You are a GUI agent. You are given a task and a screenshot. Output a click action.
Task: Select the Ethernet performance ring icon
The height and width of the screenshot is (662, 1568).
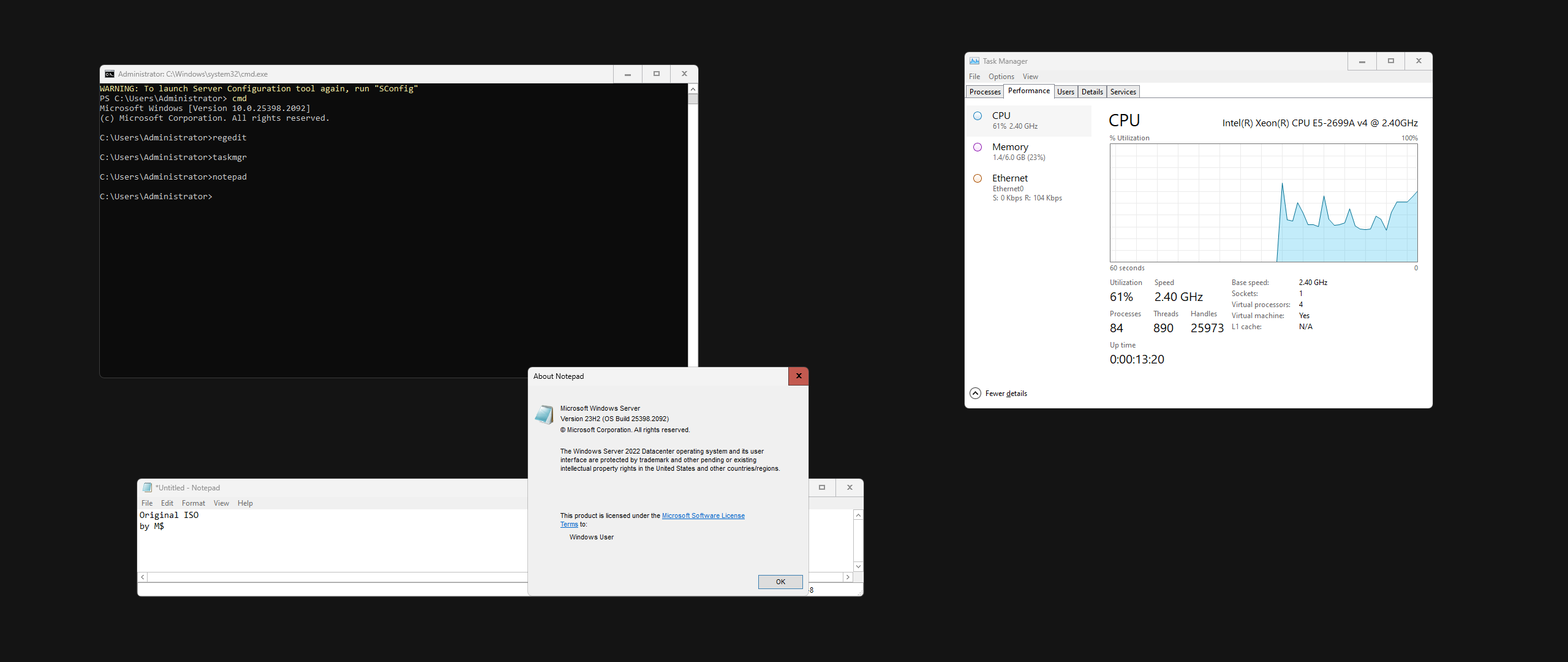(x=978, y=178)
